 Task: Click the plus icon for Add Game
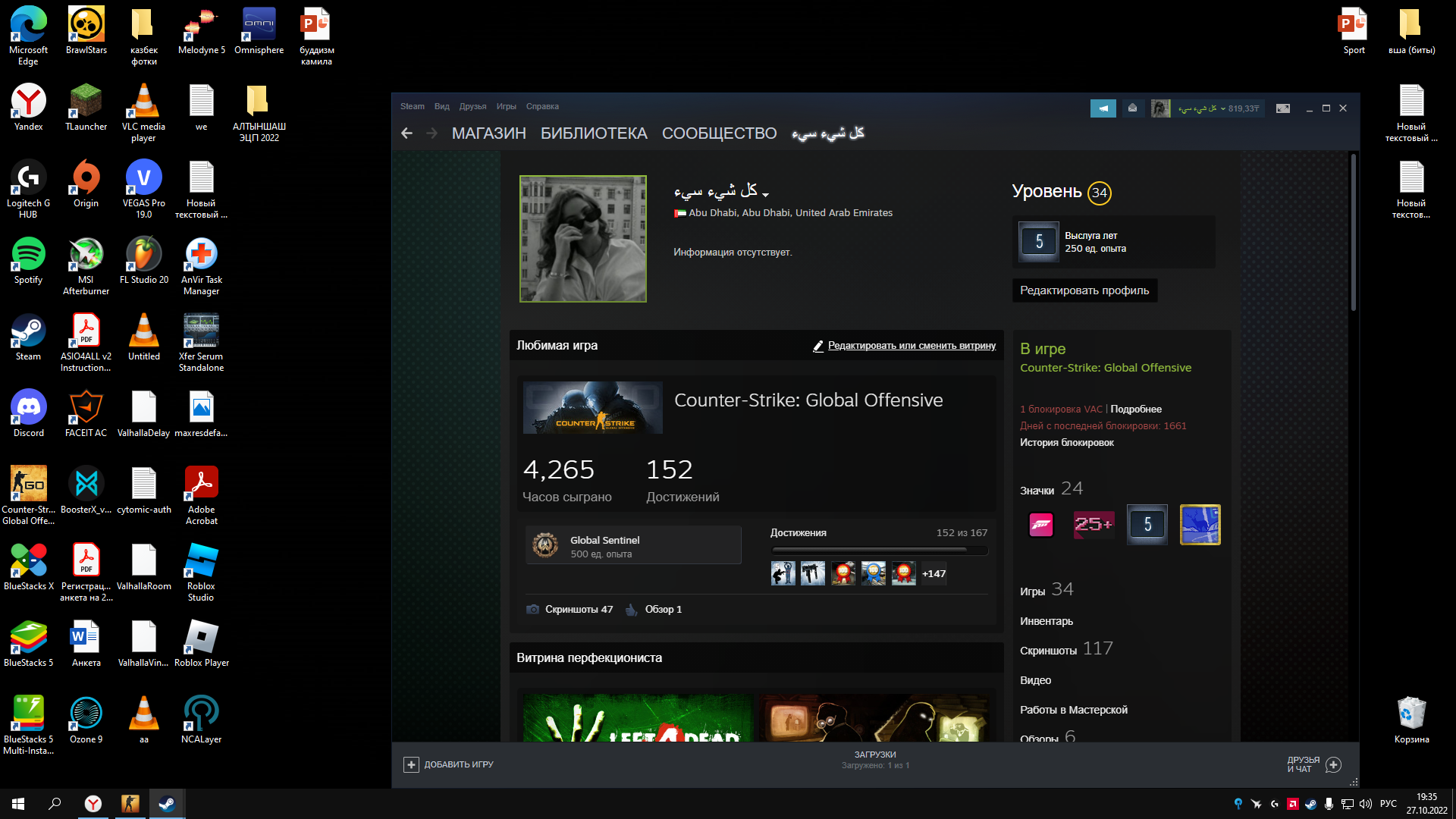(411, 764)
